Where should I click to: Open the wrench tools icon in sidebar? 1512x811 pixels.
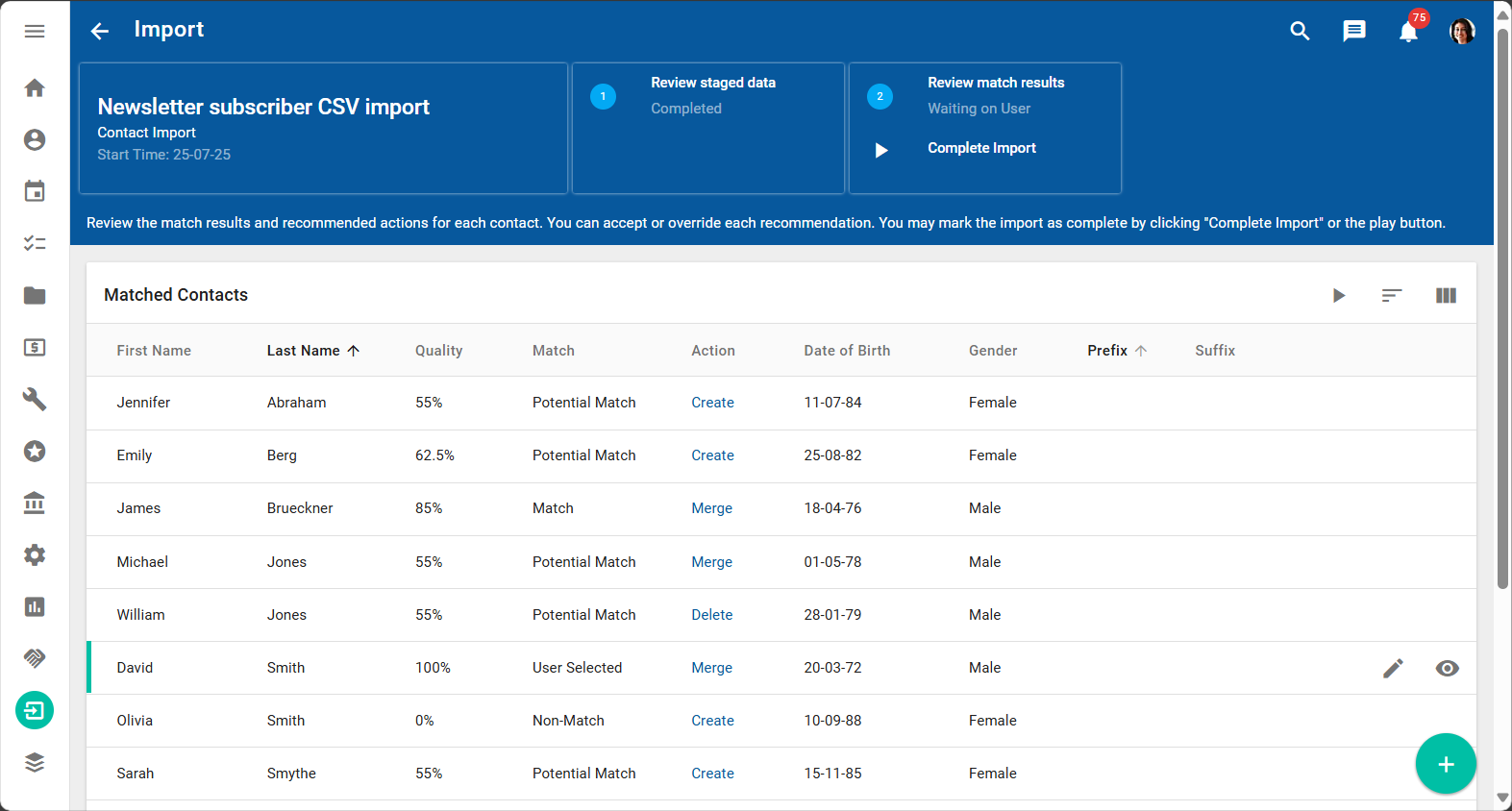coord(35,399)
